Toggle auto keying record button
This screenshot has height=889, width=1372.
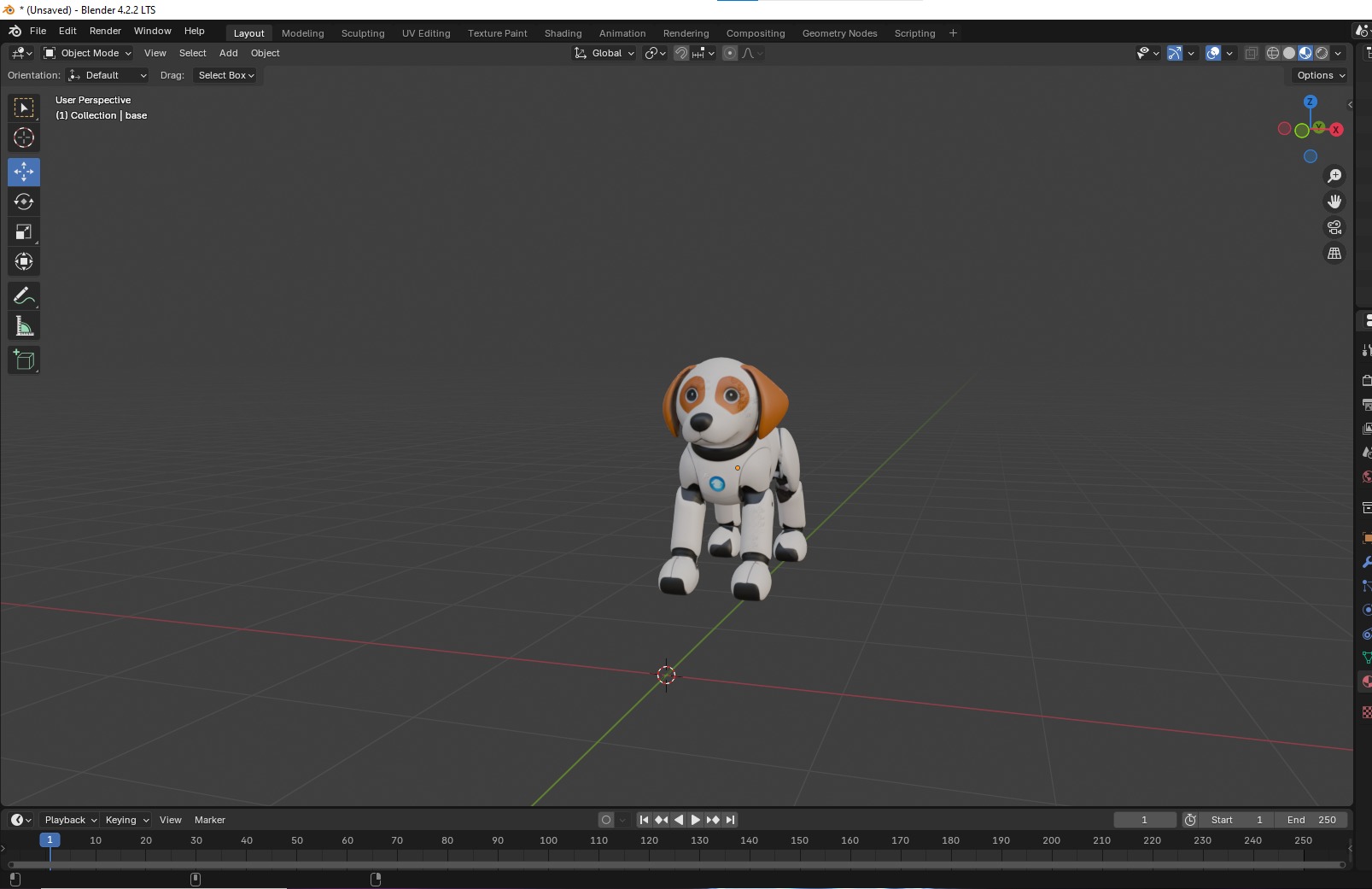click(x=606, y=820)
